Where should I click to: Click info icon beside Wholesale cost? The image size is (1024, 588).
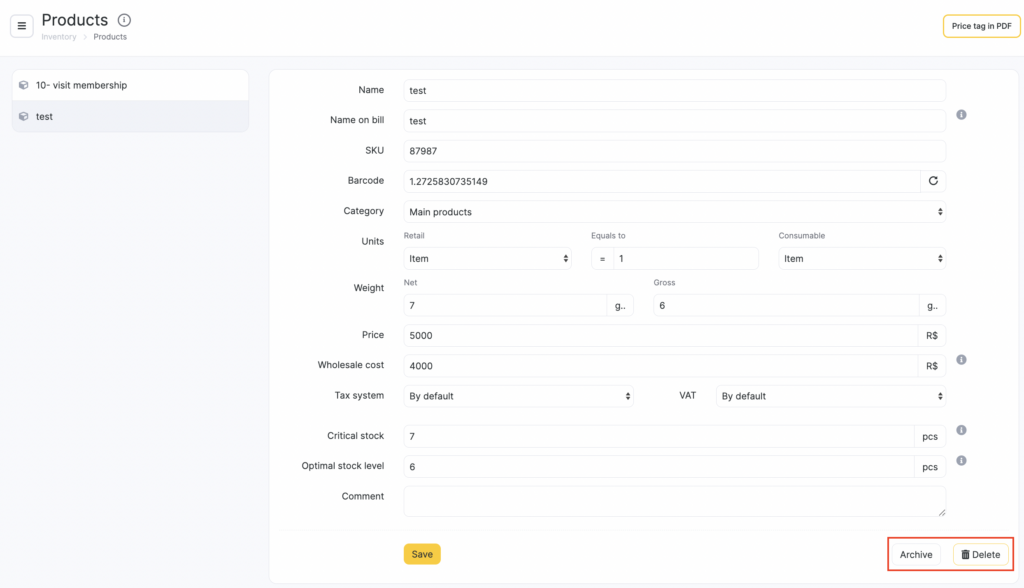click(x=961, y=360)
